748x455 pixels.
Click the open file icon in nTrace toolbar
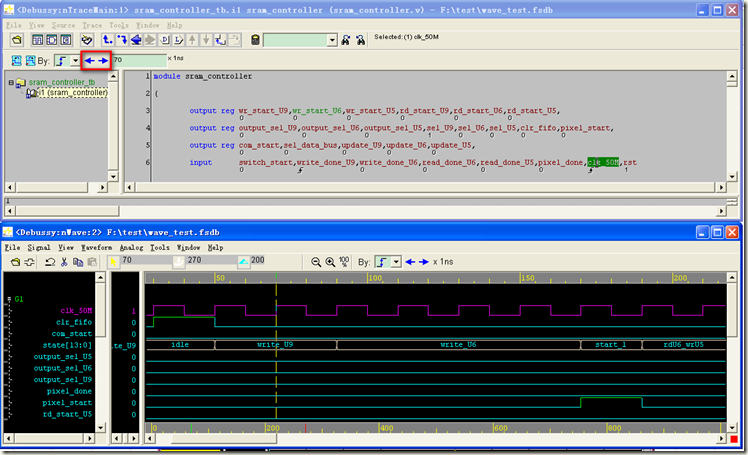(x=17, y=40)
